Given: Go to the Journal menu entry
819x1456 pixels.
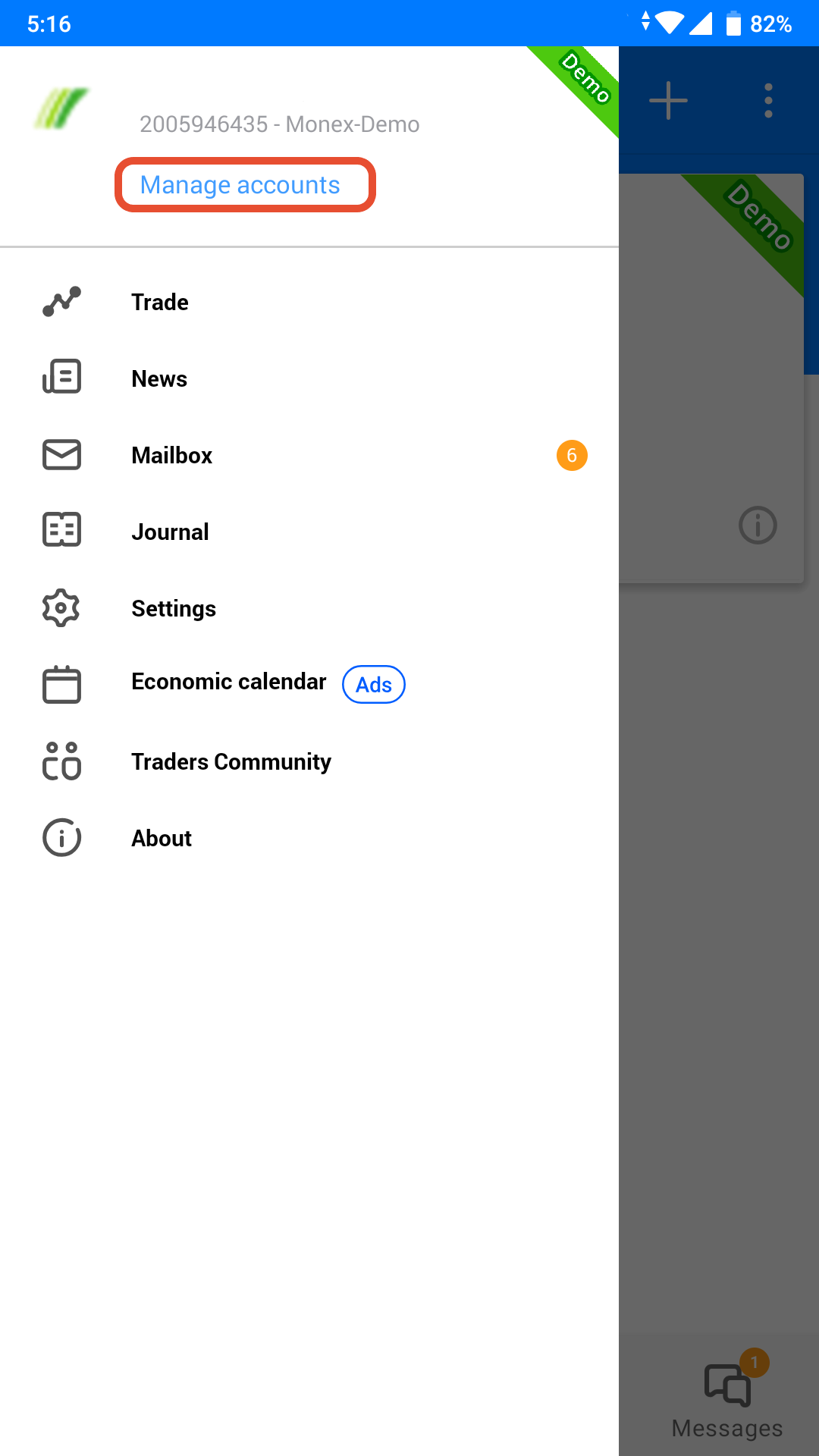Looking at the screenshot, I should (309, 532).
